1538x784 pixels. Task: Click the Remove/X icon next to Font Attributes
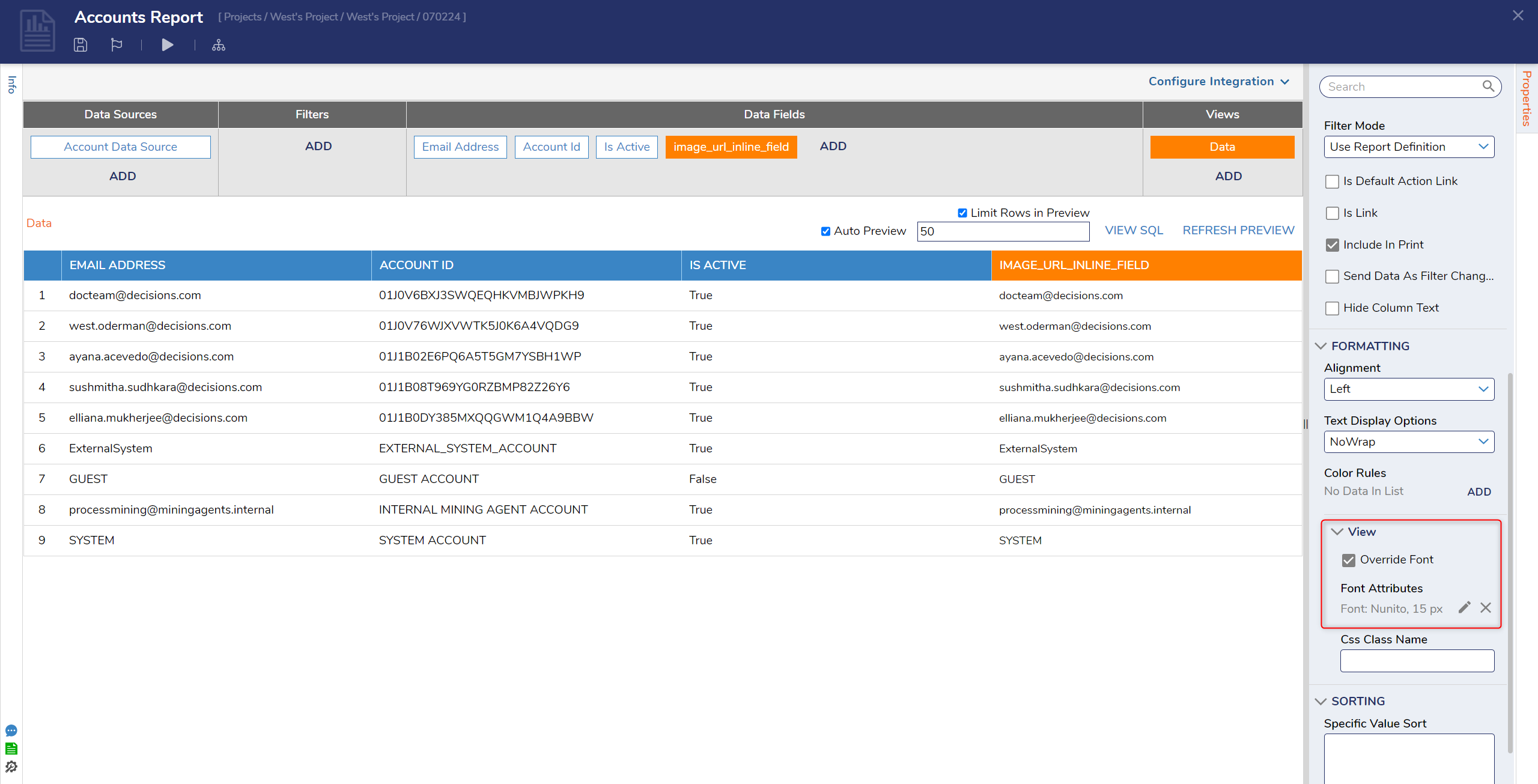click(1485, 609)
